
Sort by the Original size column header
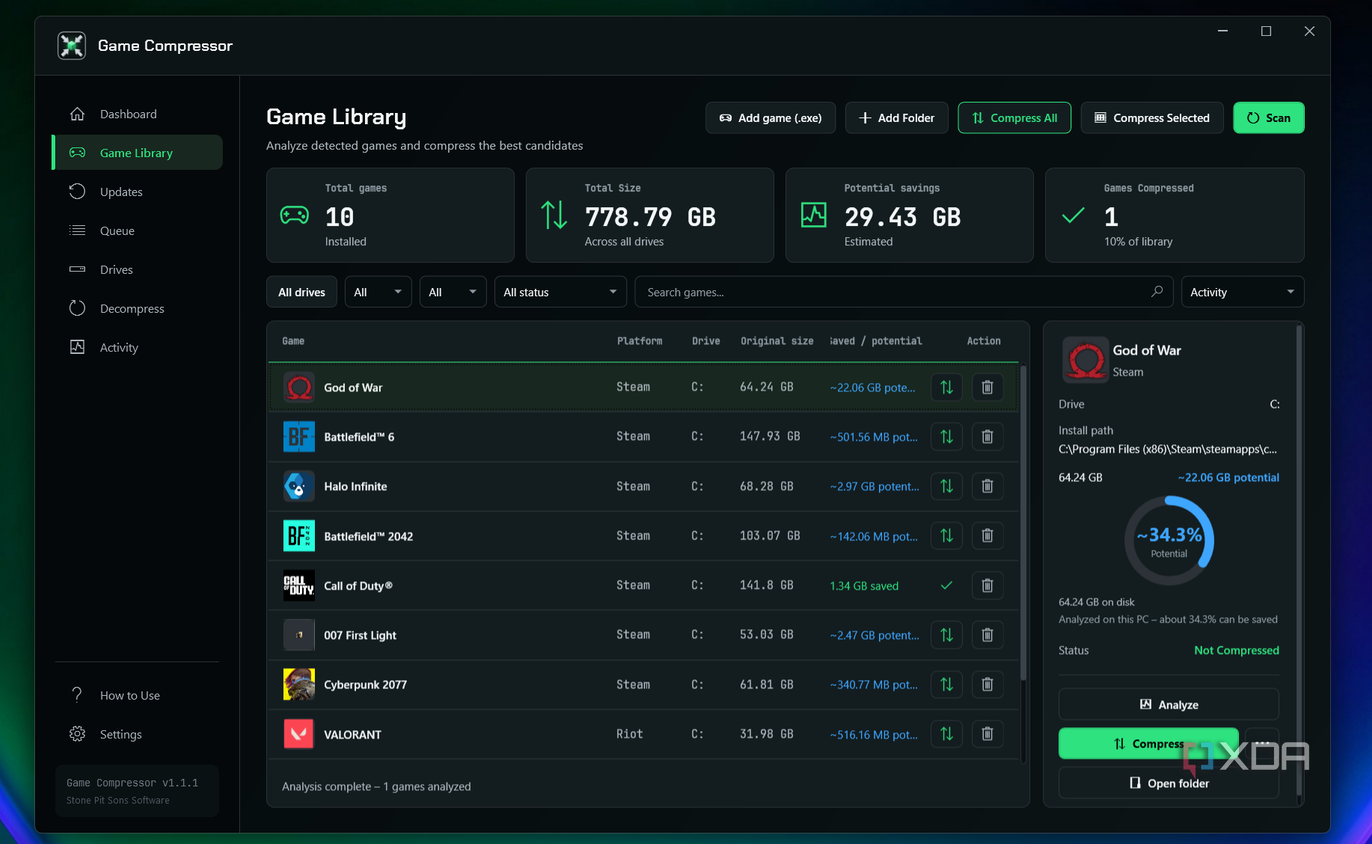777,341
